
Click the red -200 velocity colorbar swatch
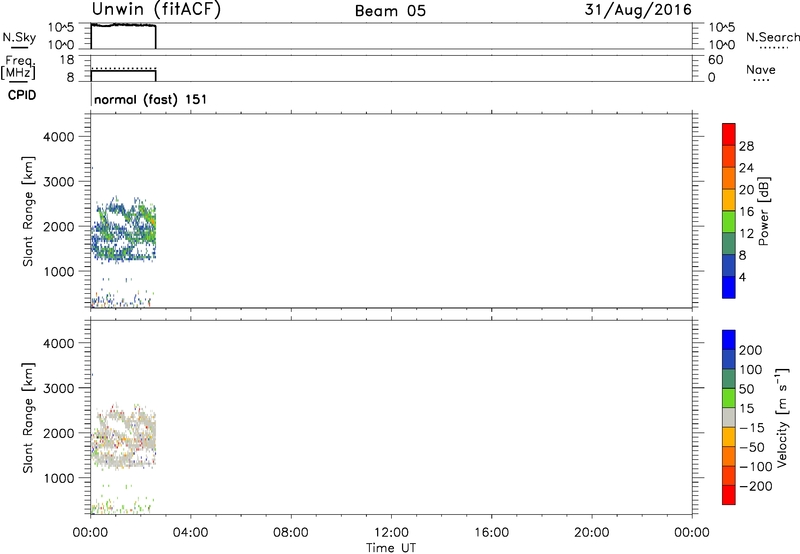click(729, 495)
